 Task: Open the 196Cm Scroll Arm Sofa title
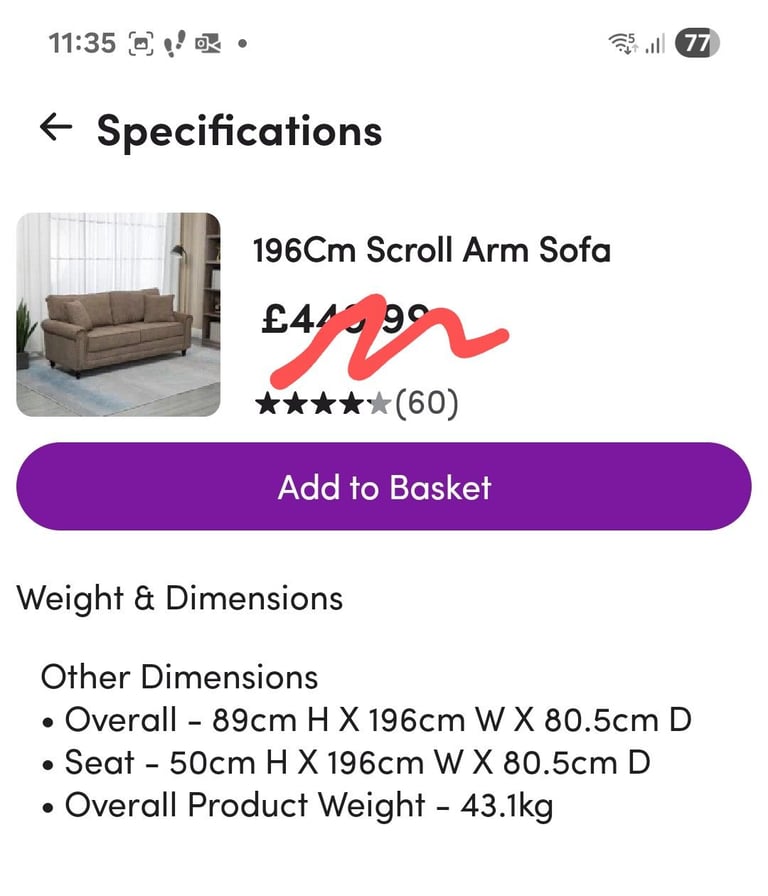(x=432, y=250)
